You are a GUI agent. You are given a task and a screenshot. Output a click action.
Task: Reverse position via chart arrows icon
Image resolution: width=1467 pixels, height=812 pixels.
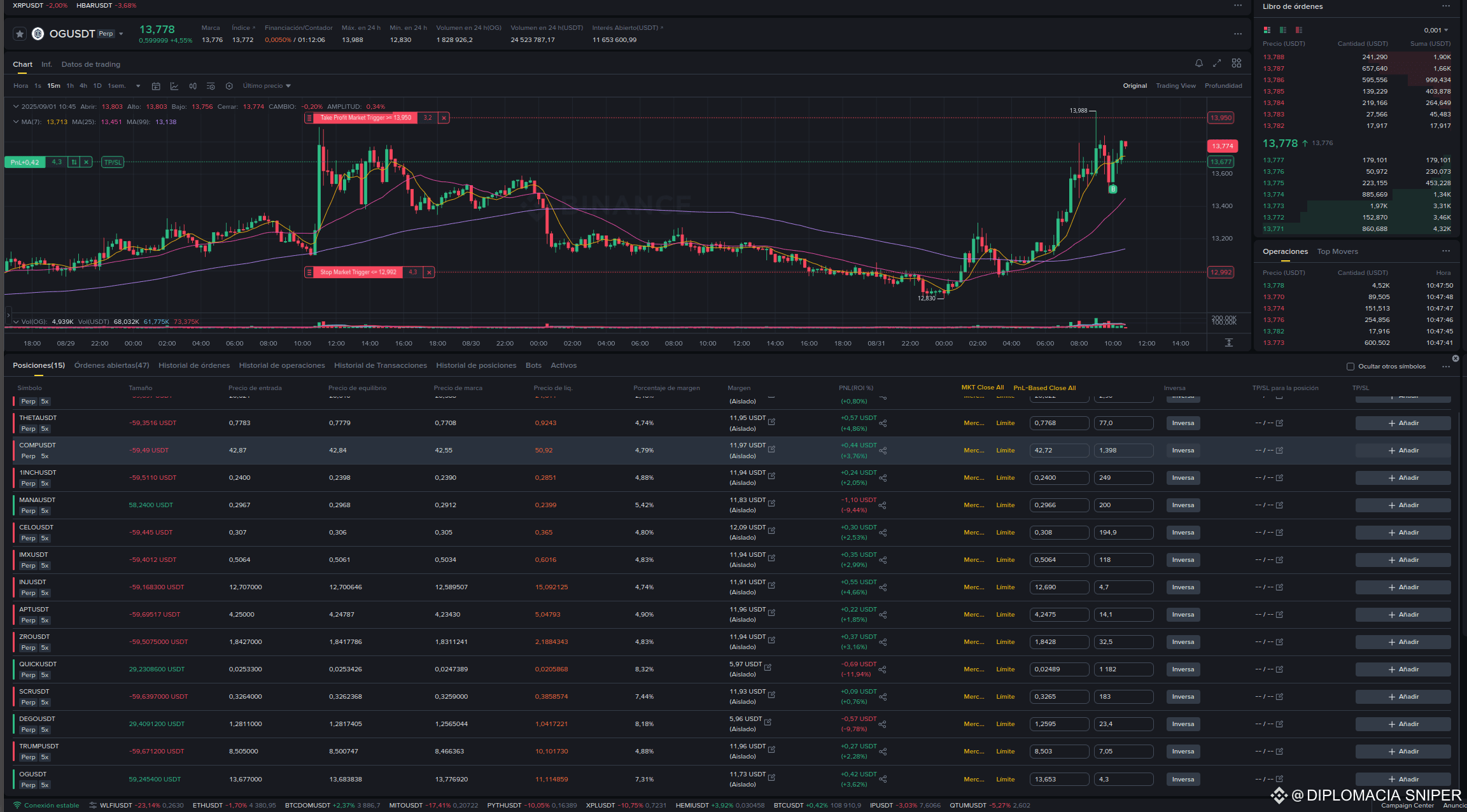click(x=74, y=162)
